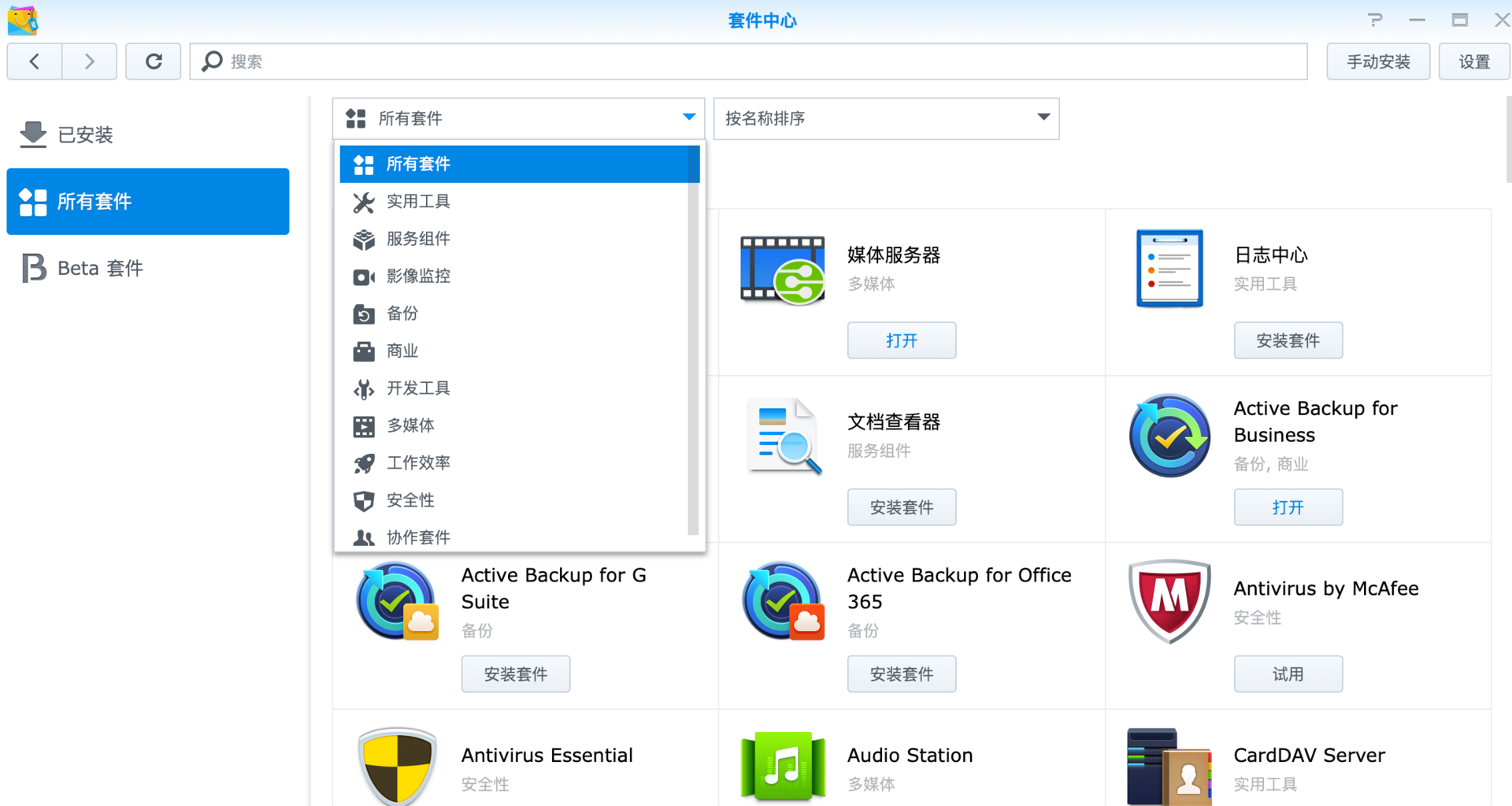
Task: Click the 手动安装 button
Action: point(1378,61)
